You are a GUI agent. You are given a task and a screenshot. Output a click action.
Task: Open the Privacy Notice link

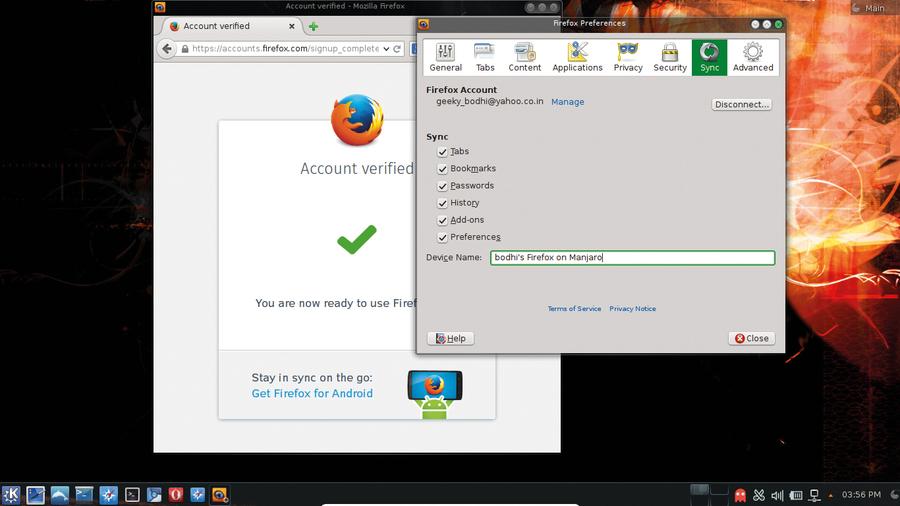633,309
